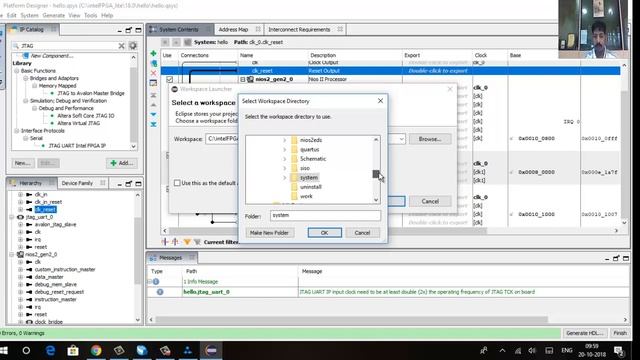
Task: Select debug_mem_slave in Hierarchy
Action: point(56,284)
